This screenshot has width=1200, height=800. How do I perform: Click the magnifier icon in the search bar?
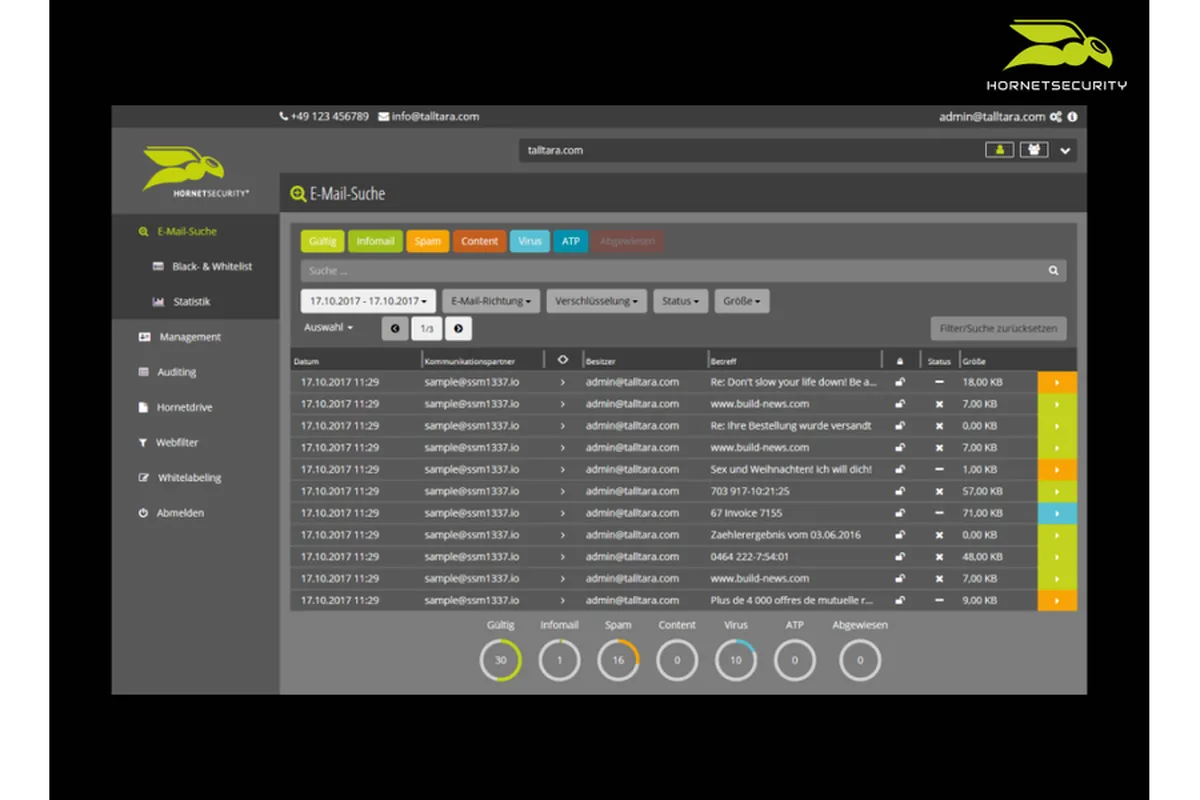tap(1053, 270)
